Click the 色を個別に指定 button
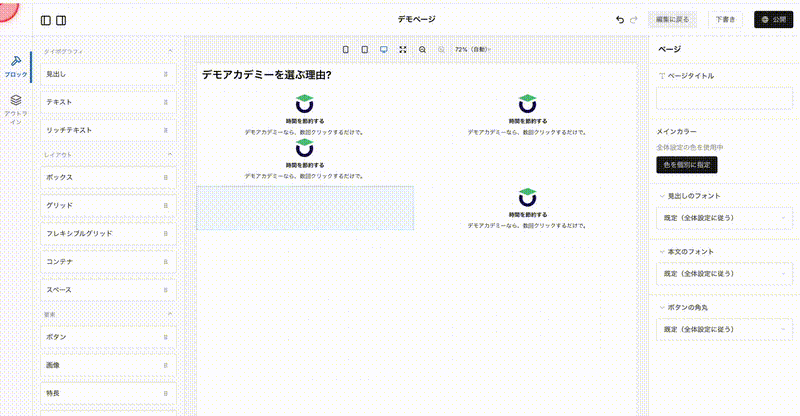The height and width of the screenshot is (416, 800). [687, 165]
